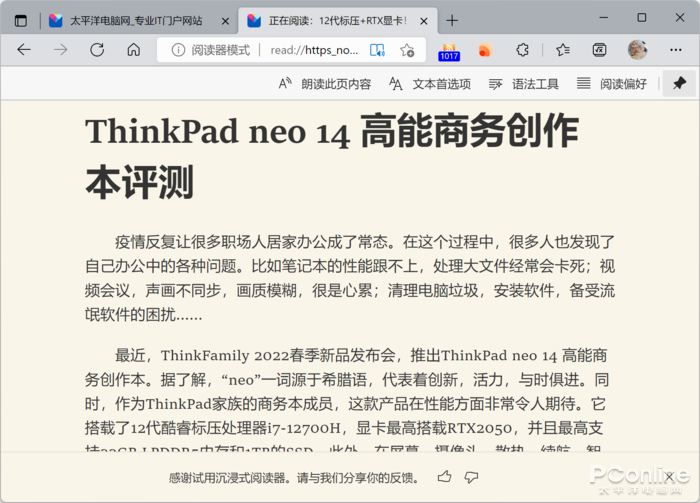The height and width of the screenshot is (503, 700).
Task: Add this page to favorites
Action: [407, 50]
